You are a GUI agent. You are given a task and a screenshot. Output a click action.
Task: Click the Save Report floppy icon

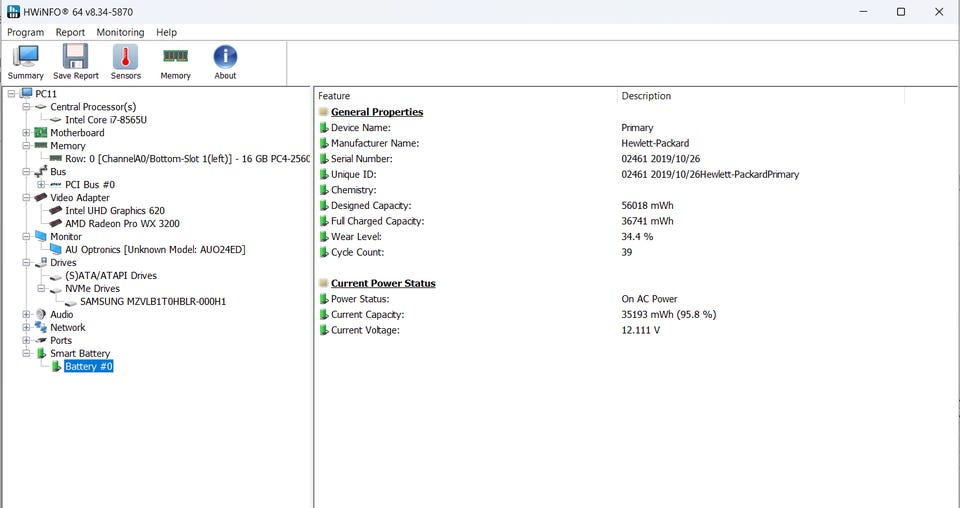[x=75, y=58]
